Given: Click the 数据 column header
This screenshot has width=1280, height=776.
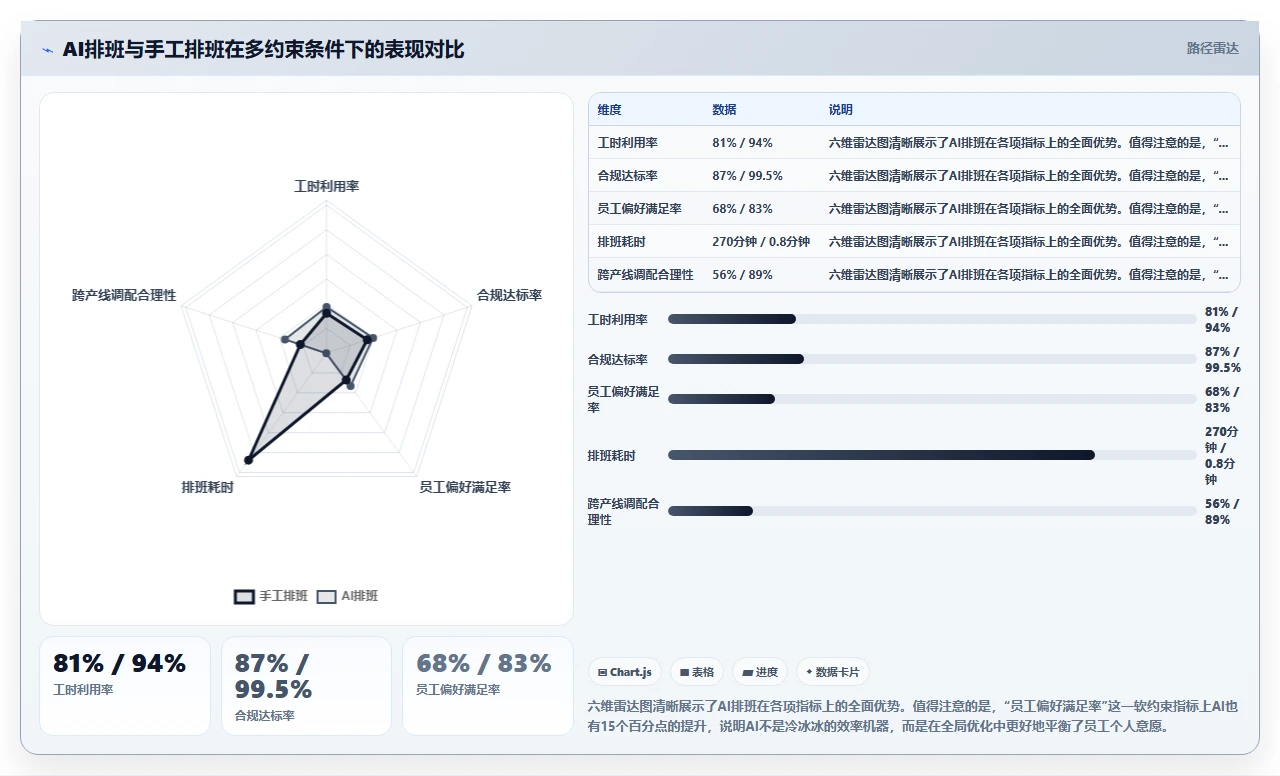Looking at the screenshot, I should coord(724,110).
